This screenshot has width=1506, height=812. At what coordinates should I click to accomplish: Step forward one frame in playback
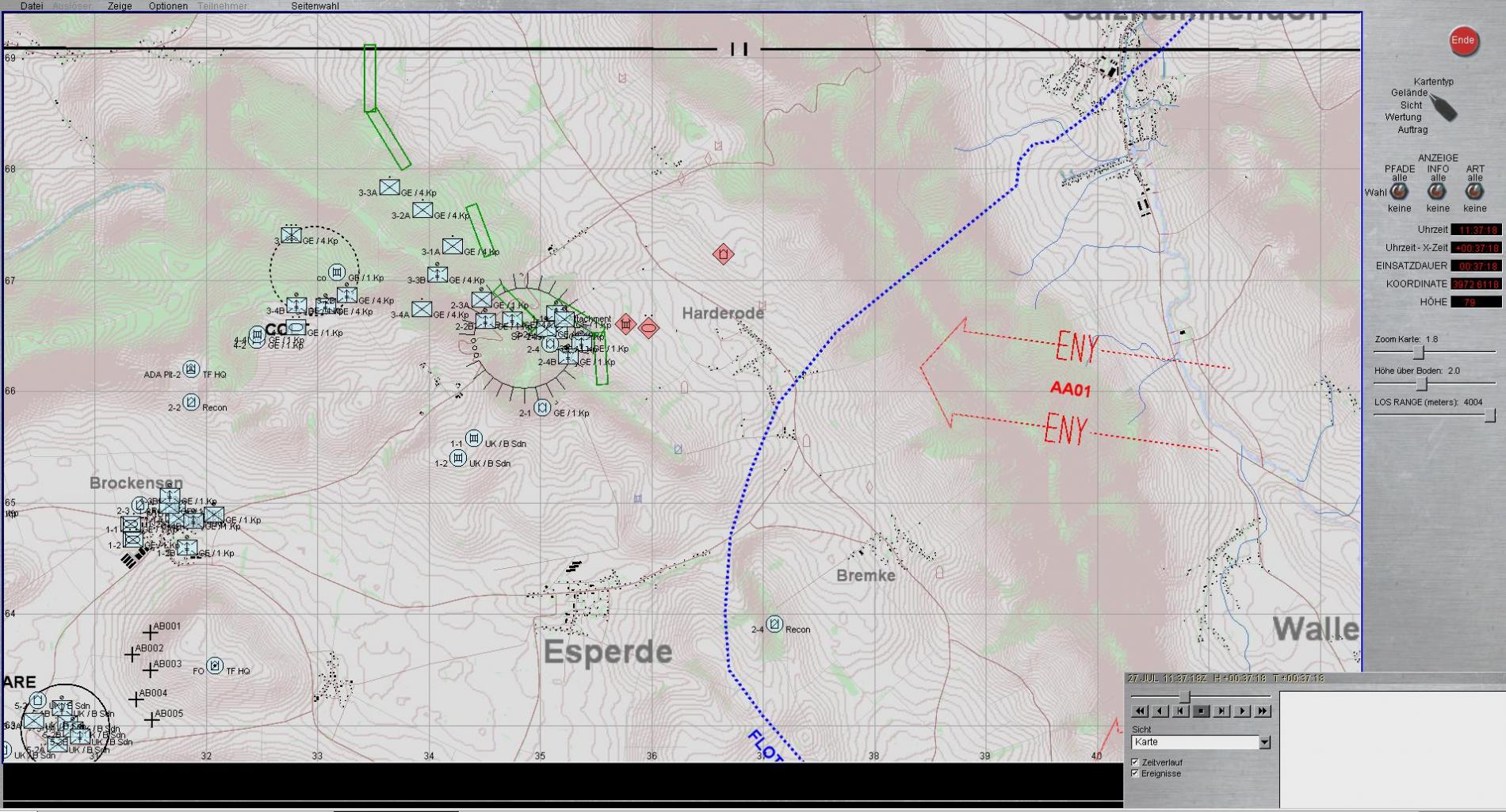1221,711
